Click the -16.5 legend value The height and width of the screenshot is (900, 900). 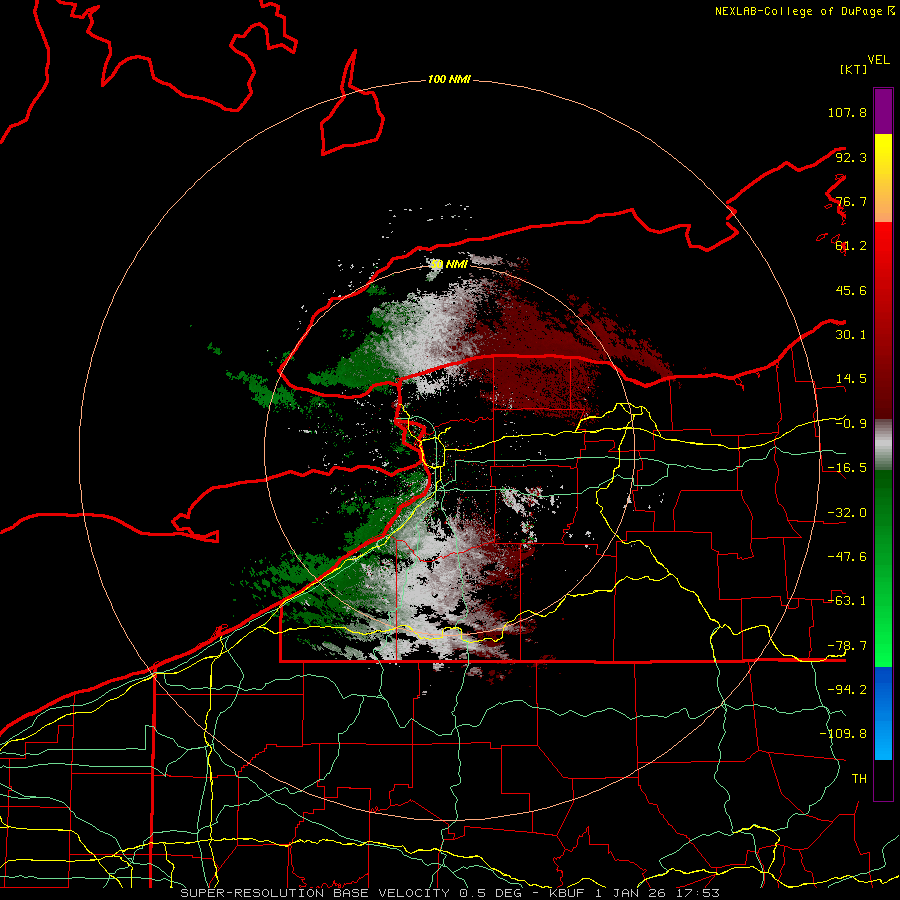point(847,468)
